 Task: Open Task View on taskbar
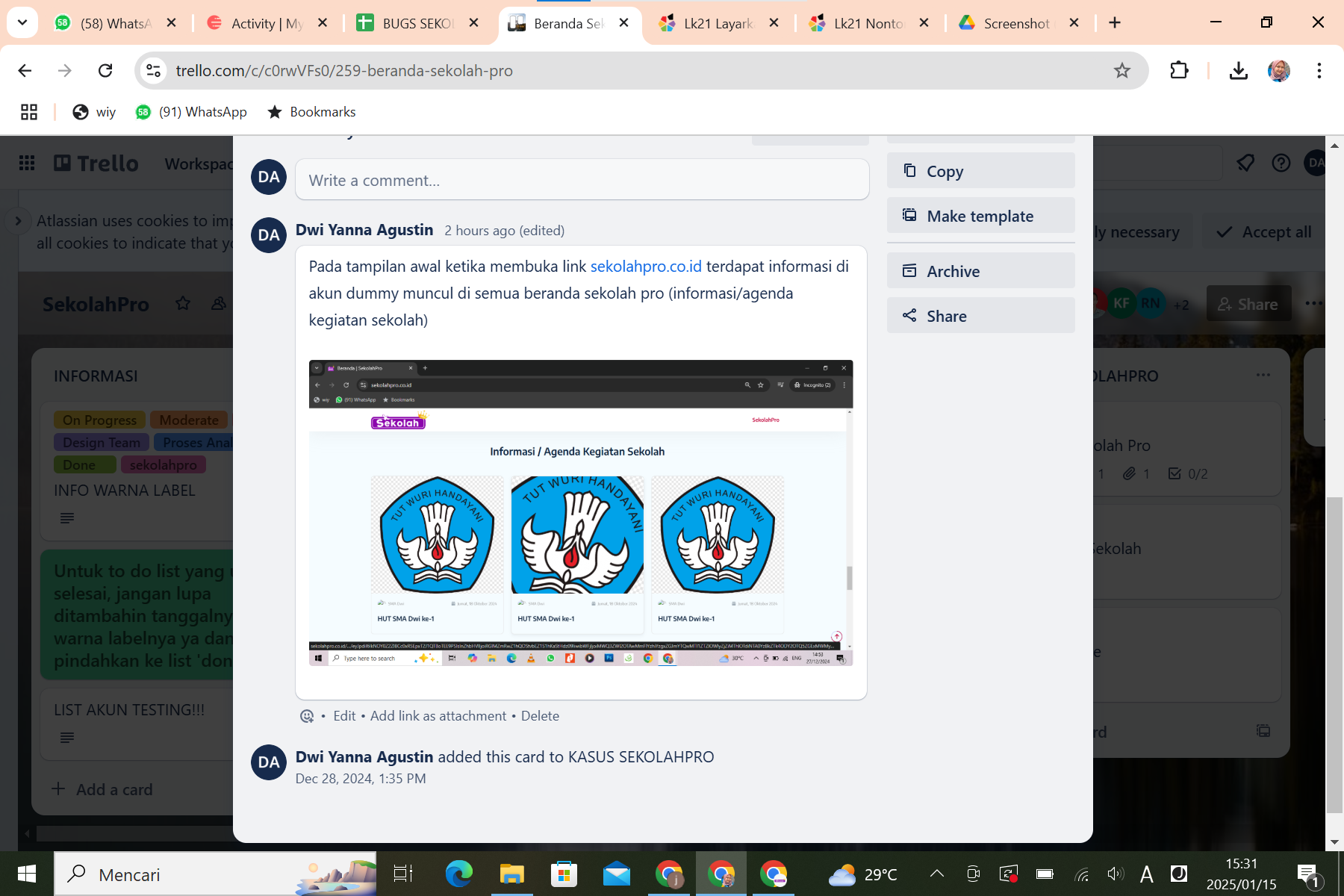tap(403, 874)
